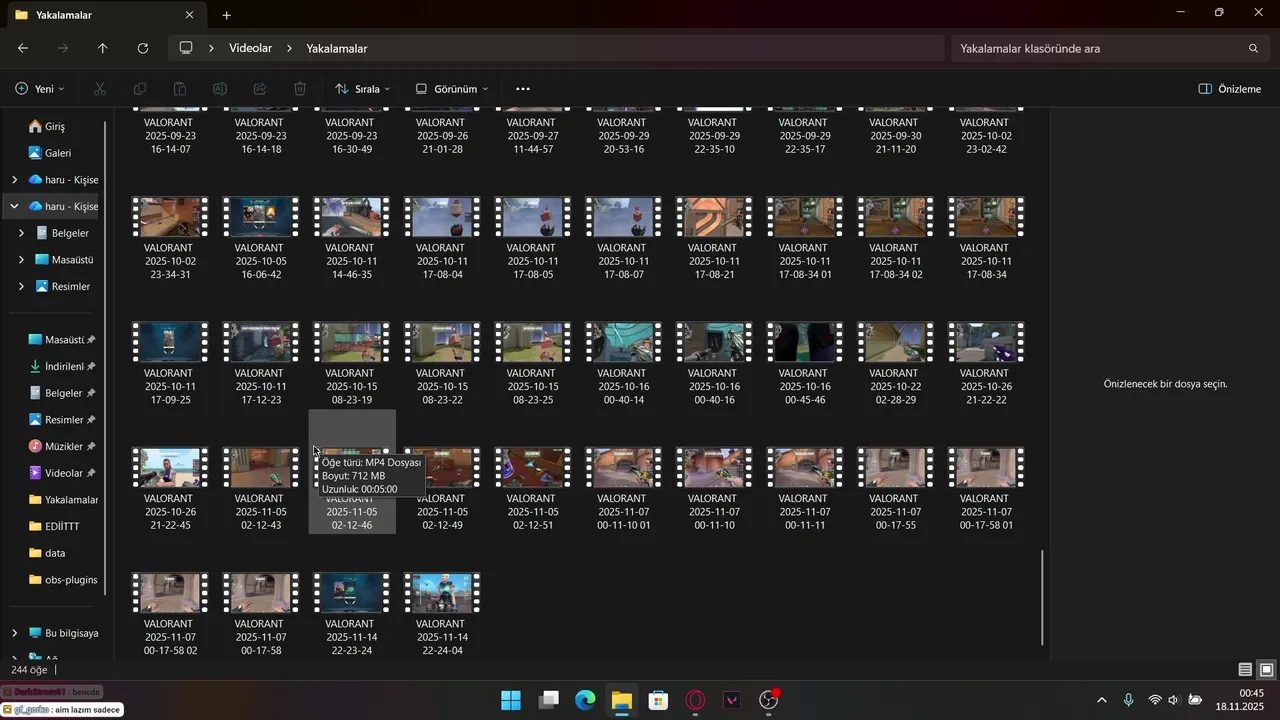Launch Microsoft Edge from taskbar
This screenshot has width=1280, height=720.
click(x=585, y=700)
